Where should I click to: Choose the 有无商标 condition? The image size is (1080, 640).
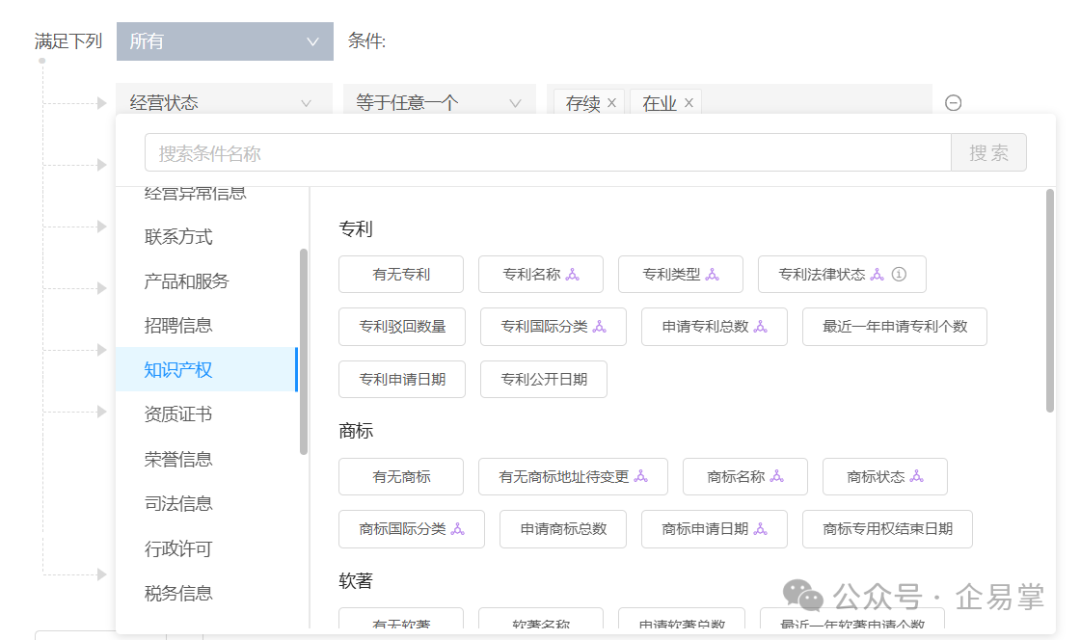(x=401, y=477)
